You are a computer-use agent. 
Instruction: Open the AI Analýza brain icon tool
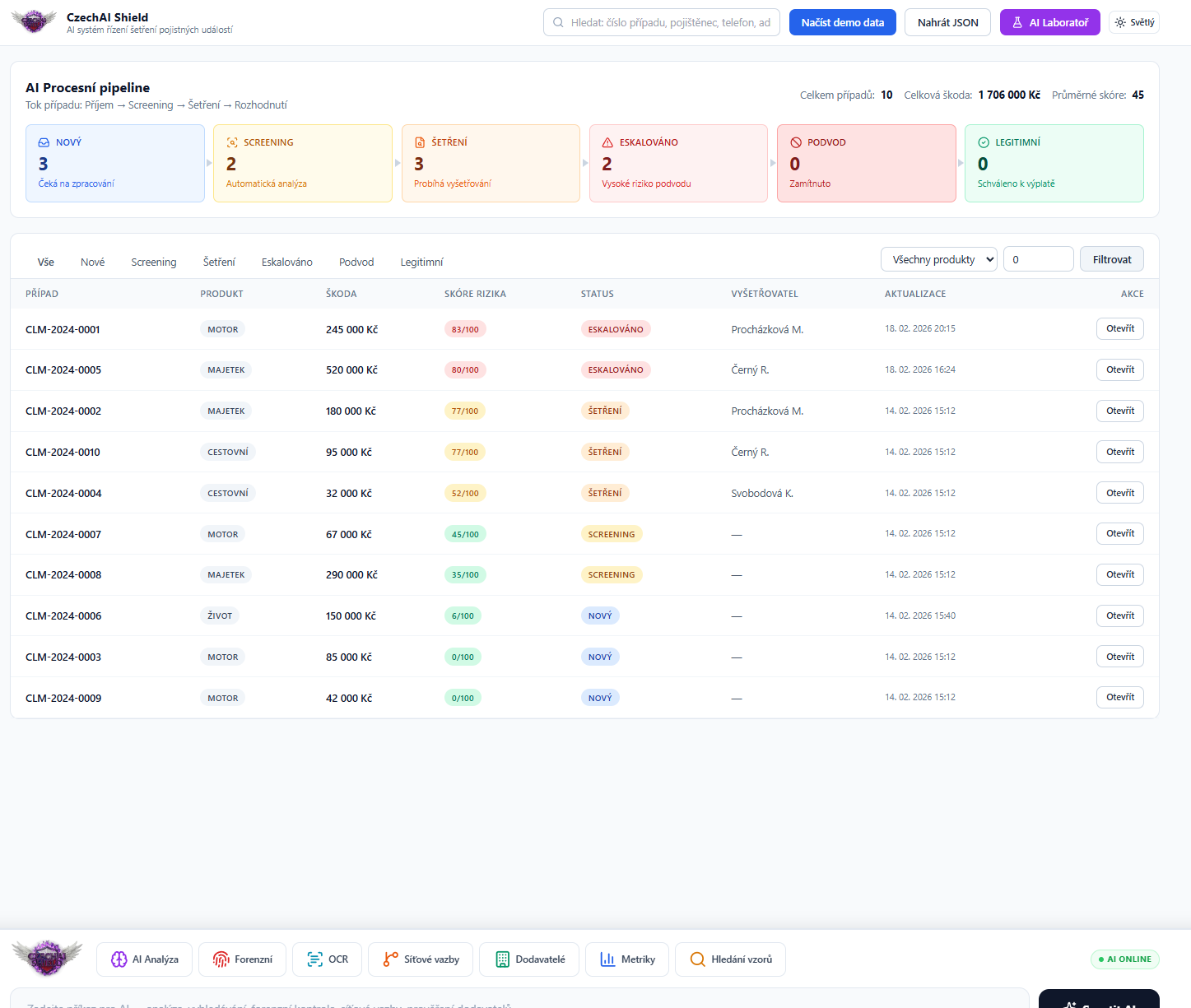(144, 959)
